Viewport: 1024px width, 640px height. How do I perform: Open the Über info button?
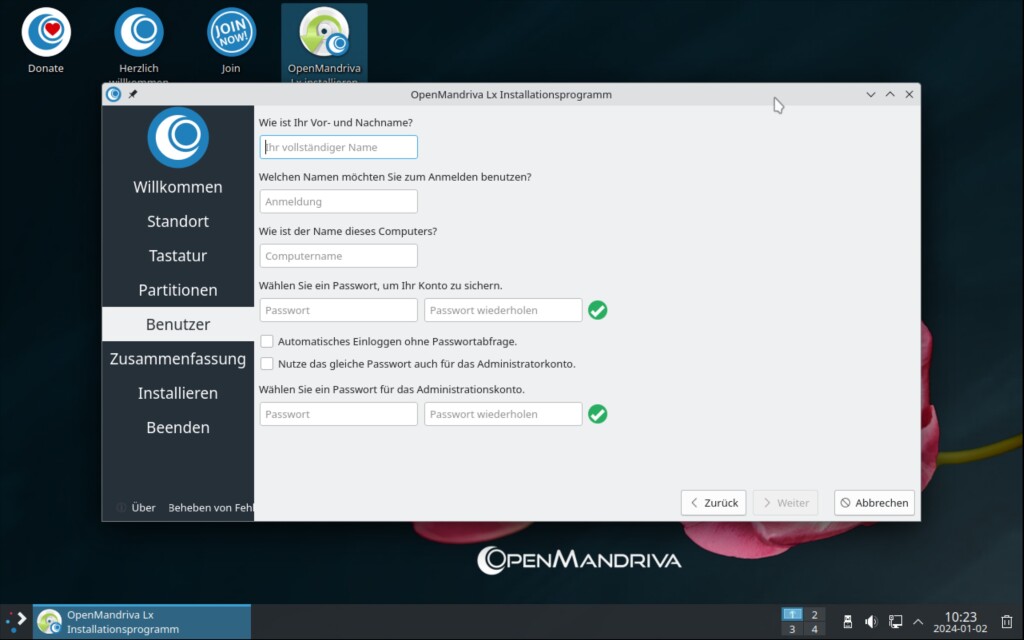pos(136,507)
